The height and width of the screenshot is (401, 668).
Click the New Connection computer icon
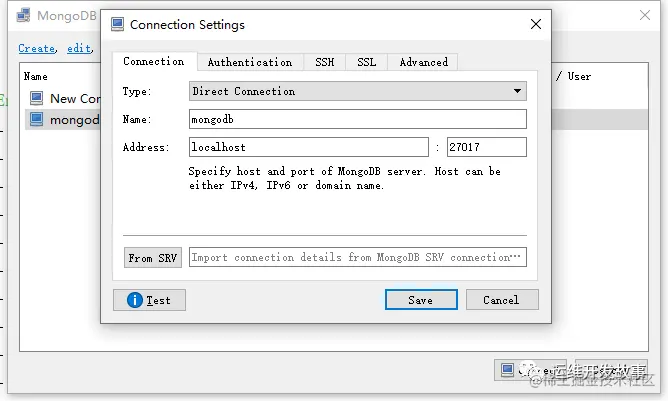[x=36, y=98]
